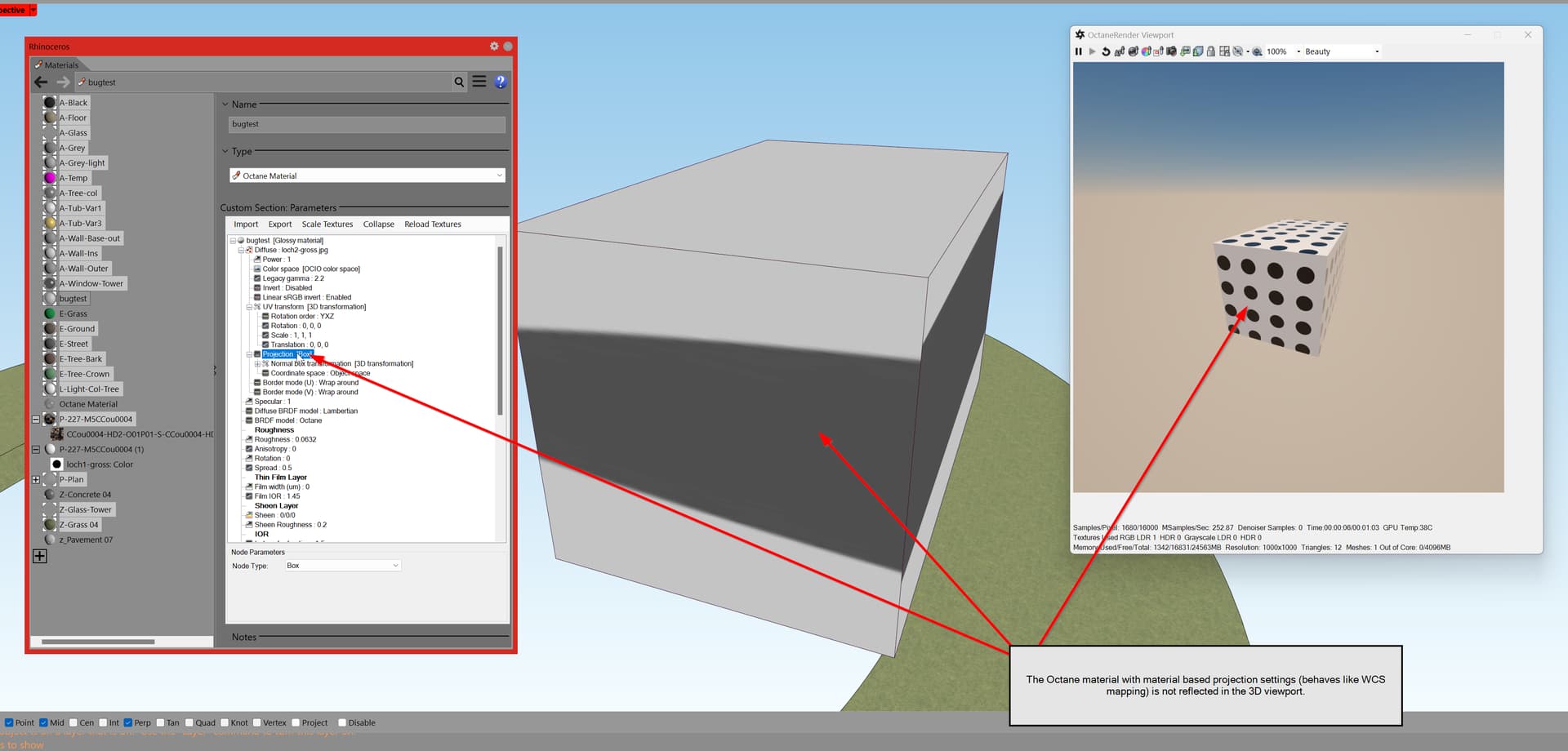Screen dimensions: 1568x751
Task: Click the search magnifier in the Materials panel
Action: [459, 82]
